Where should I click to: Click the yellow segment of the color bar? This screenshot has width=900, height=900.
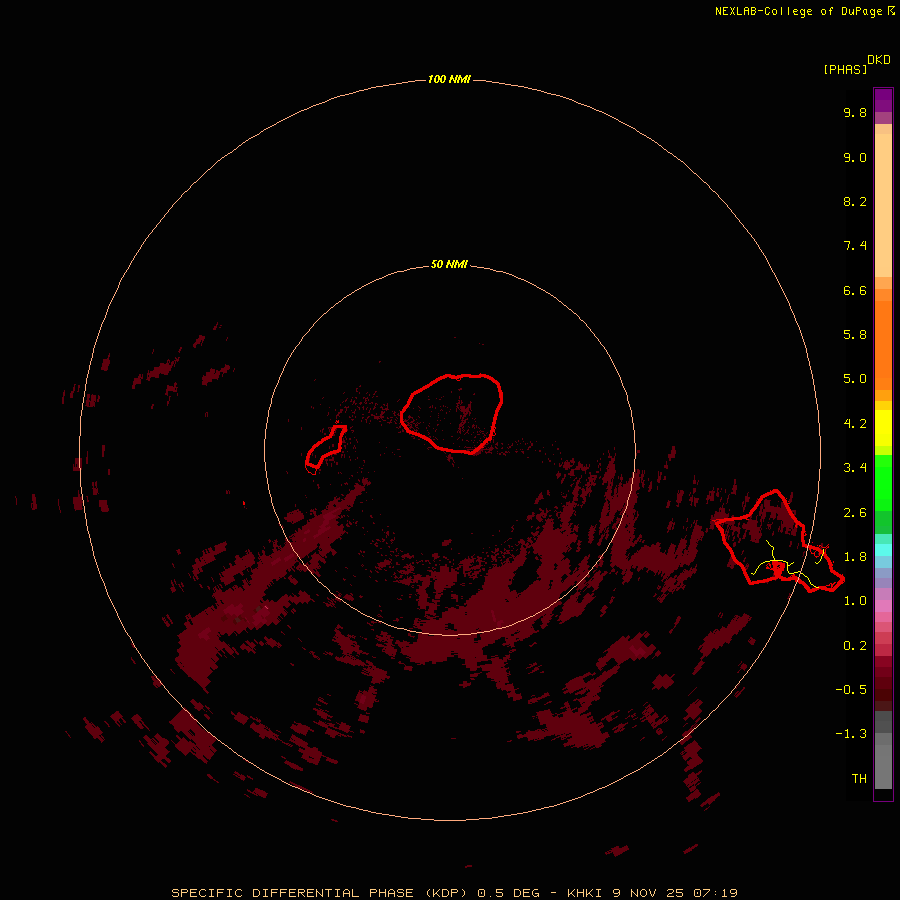pyautogui.click(x=883, y=428)
